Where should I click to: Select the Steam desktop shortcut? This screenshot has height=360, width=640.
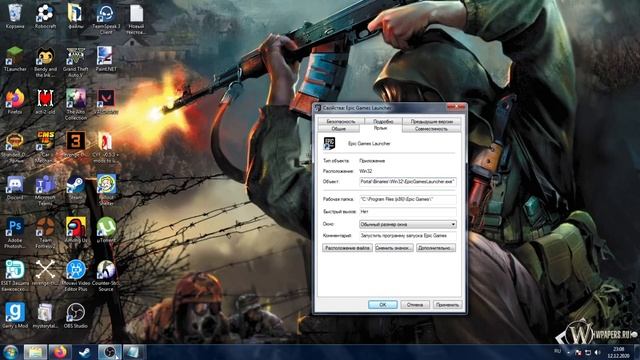76,187
